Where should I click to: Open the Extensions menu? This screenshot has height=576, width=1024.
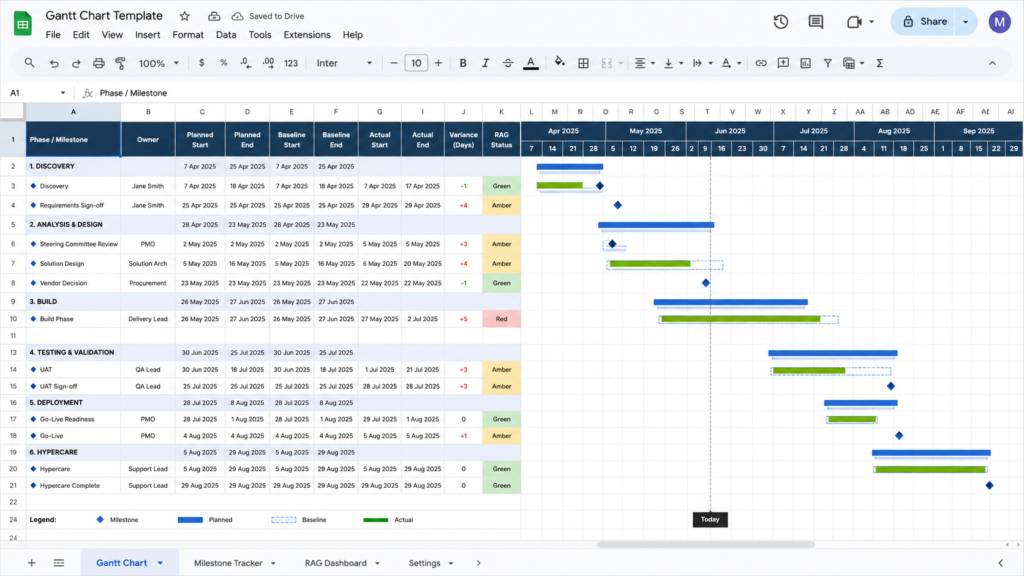307,35
